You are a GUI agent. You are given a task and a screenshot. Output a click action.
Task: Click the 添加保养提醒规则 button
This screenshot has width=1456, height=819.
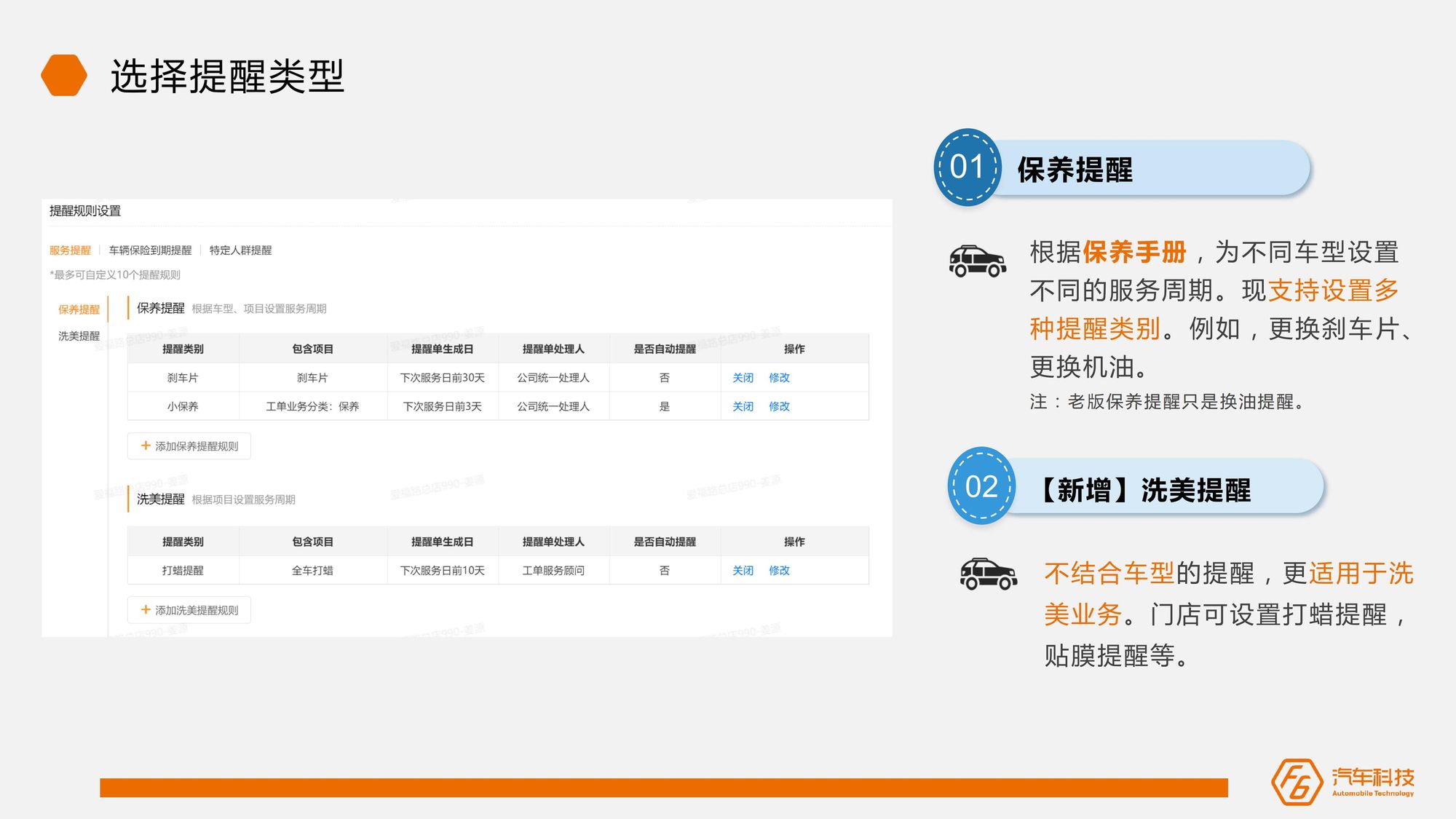coord(189,446)
